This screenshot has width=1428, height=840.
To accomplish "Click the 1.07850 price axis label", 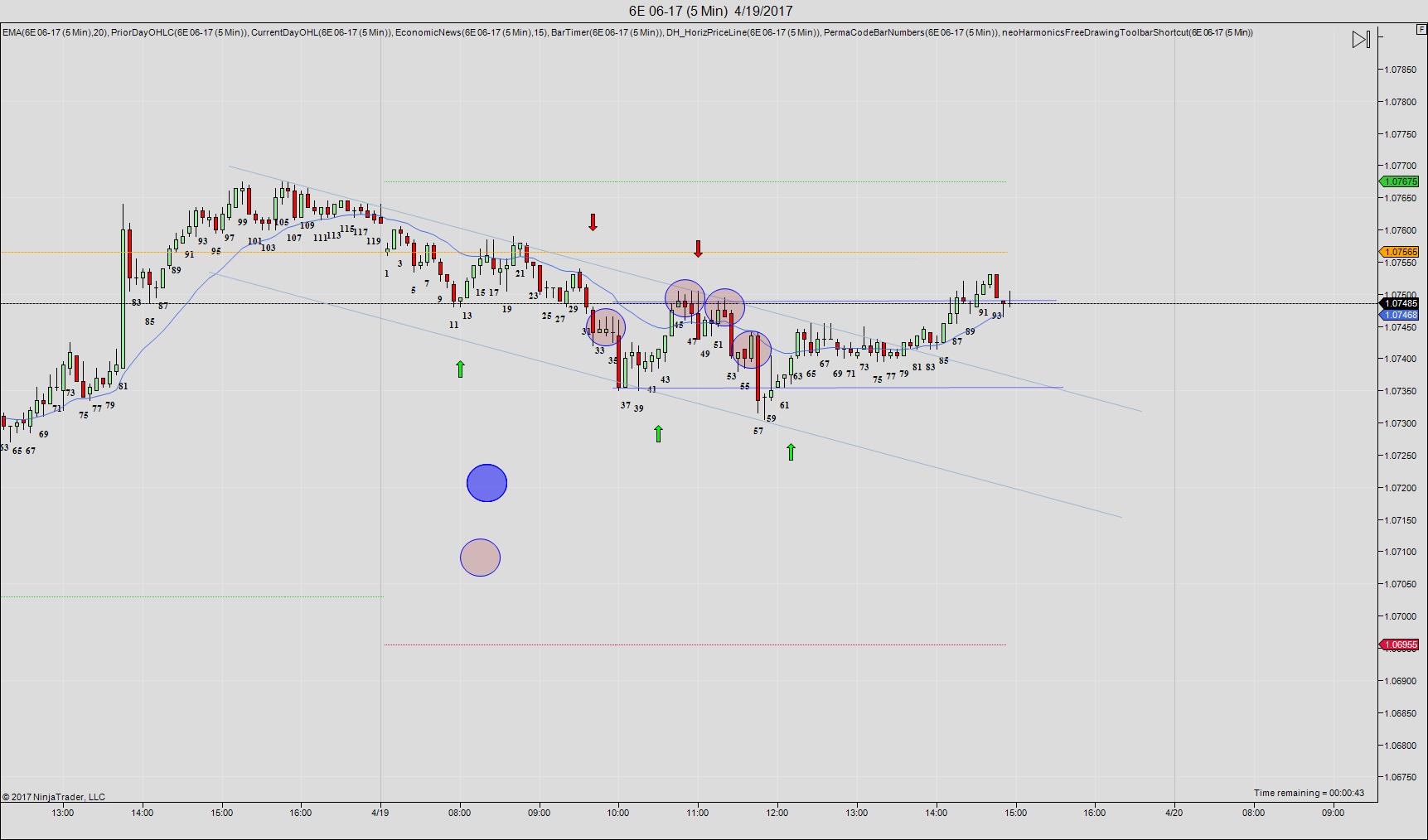I will point(1401,70).
